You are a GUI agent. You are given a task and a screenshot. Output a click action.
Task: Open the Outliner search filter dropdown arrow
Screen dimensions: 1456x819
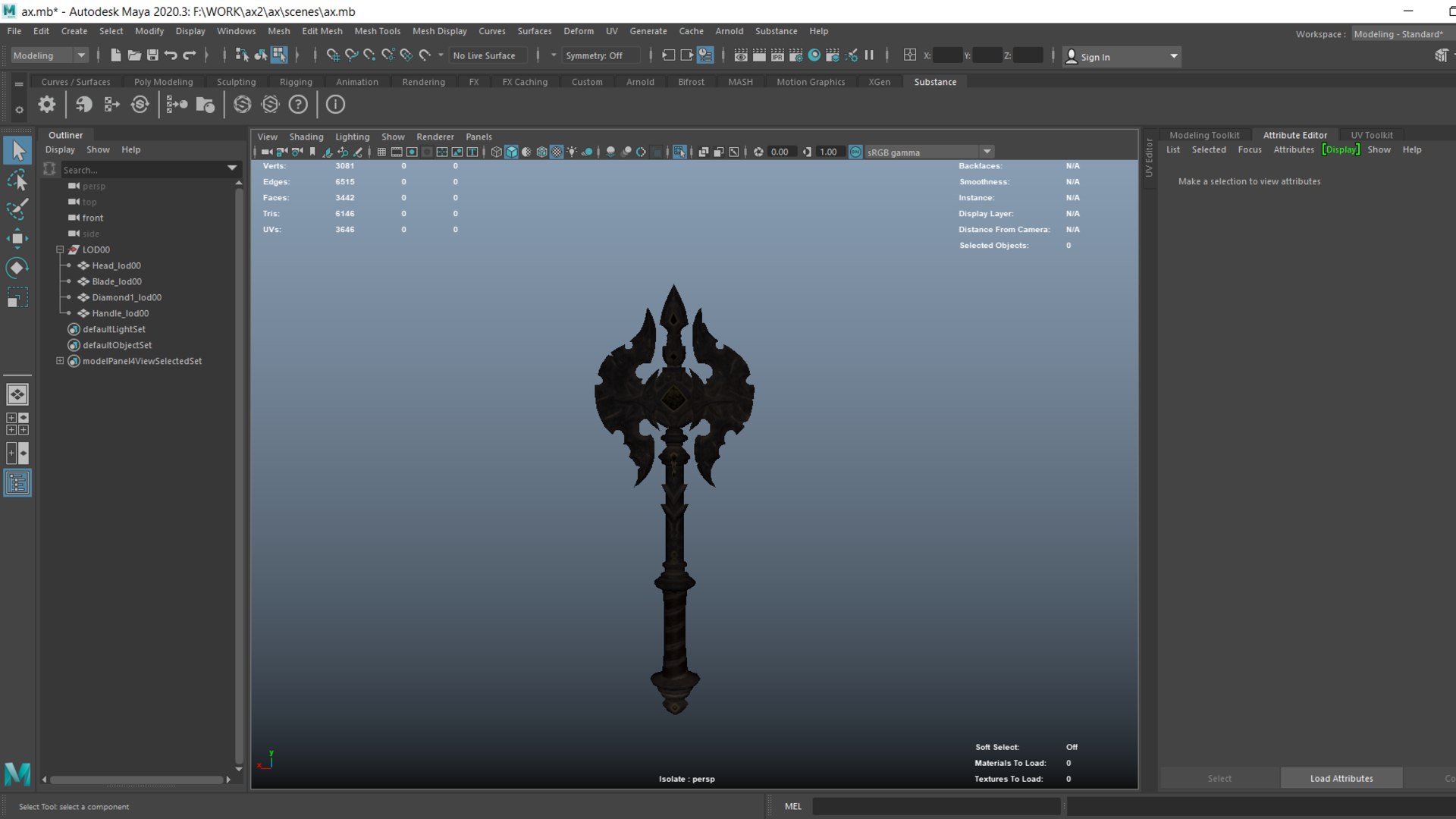tap(232, 168)
